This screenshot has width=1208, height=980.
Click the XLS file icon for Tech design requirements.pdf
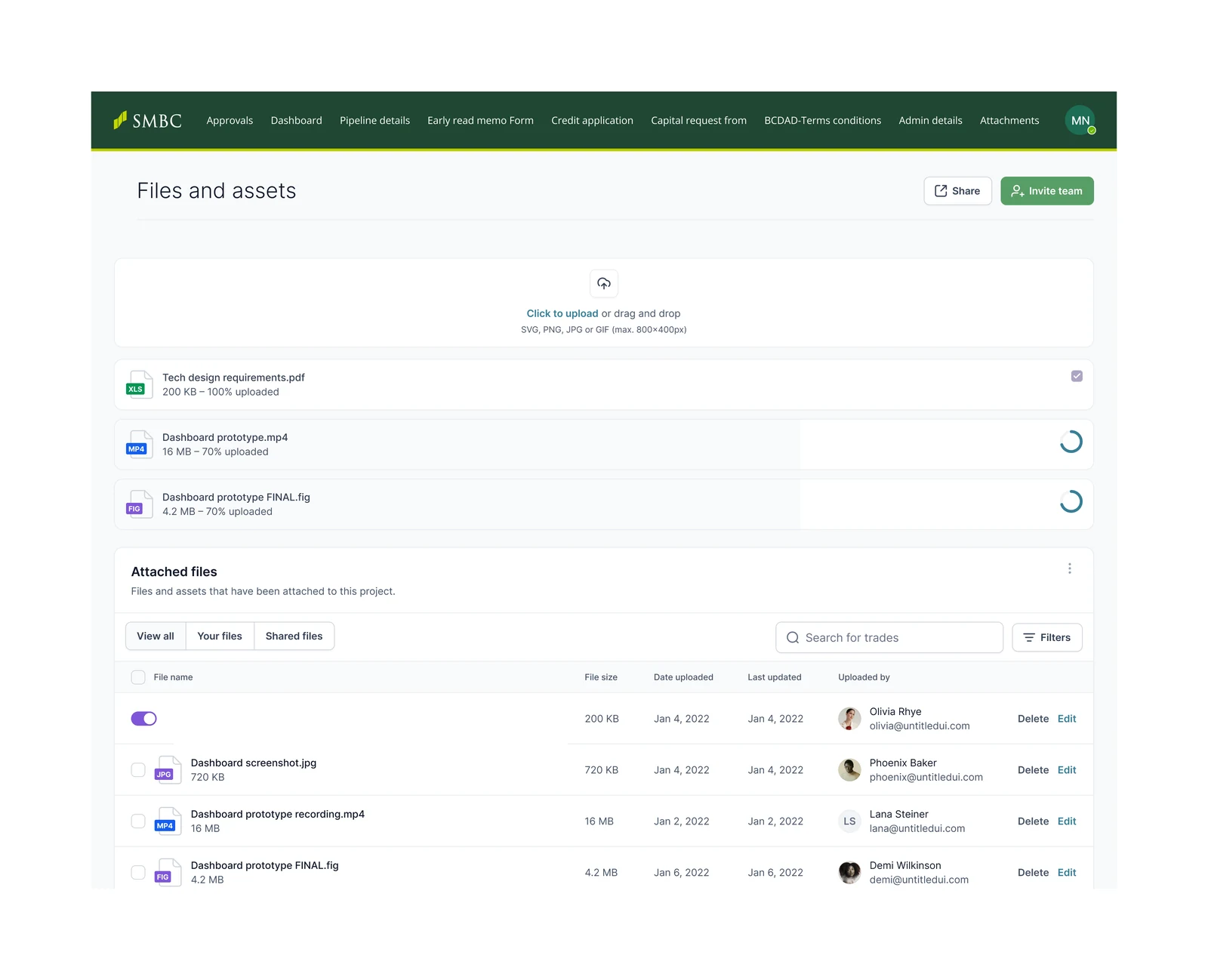point(139,384)
